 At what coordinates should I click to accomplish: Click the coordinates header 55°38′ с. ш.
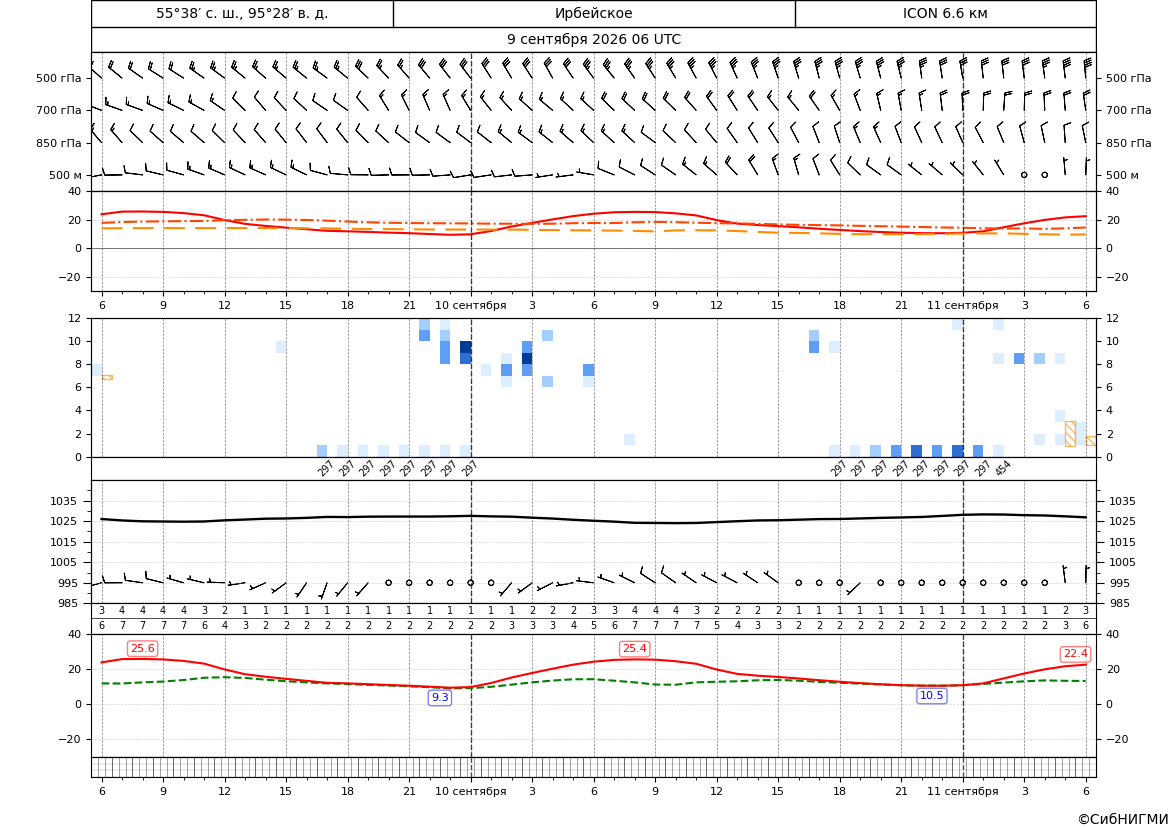coord(242,13)
